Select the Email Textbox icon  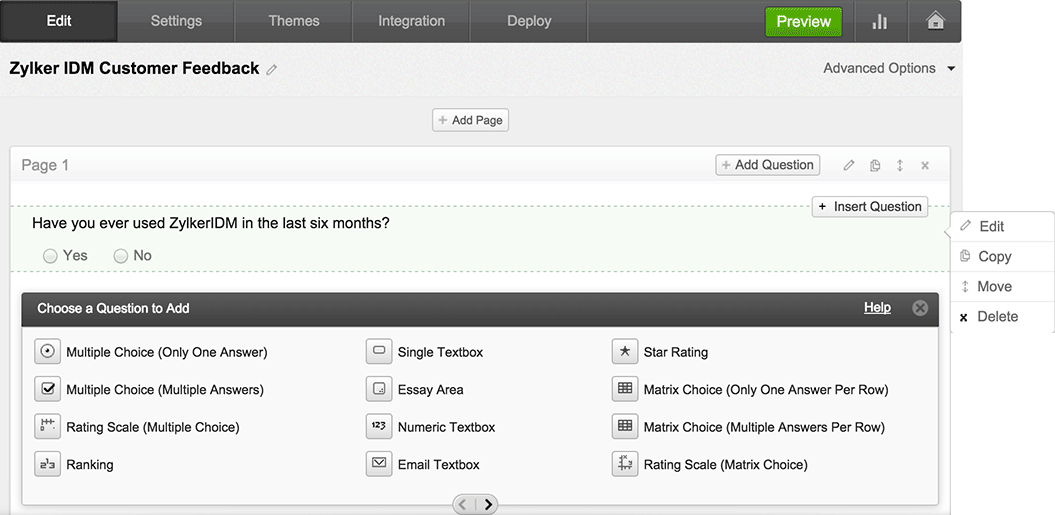click(x=379, y=464)
